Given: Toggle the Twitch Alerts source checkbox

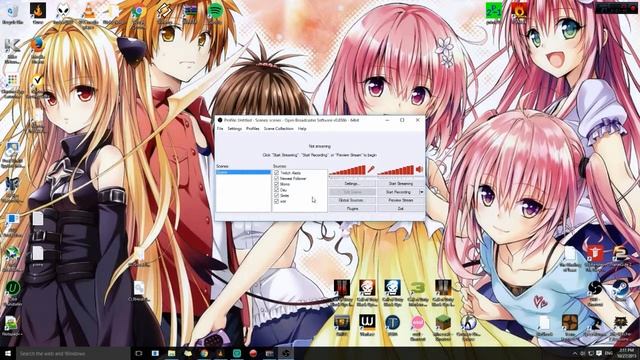Looking at the screenshot, I should tap(276, 173).
